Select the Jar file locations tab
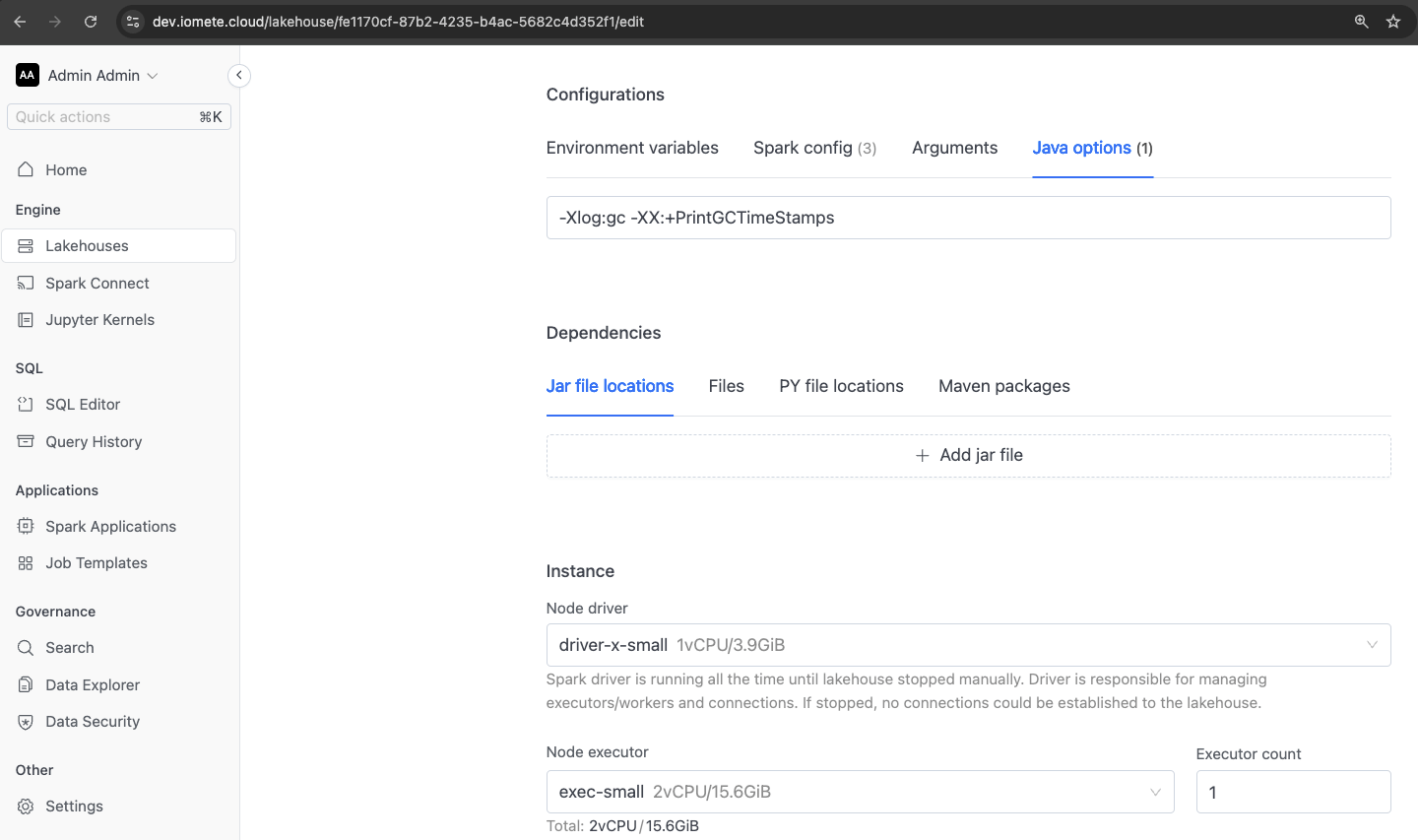Image resolution: width=1418 pixels, height=840 pixels. click(x=610, y=386)
